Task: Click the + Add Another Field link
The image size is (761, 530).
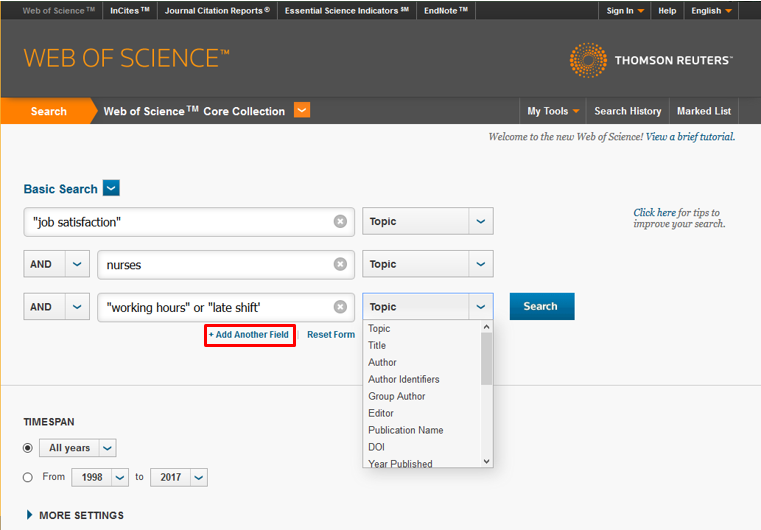Action: coord(249,334)
